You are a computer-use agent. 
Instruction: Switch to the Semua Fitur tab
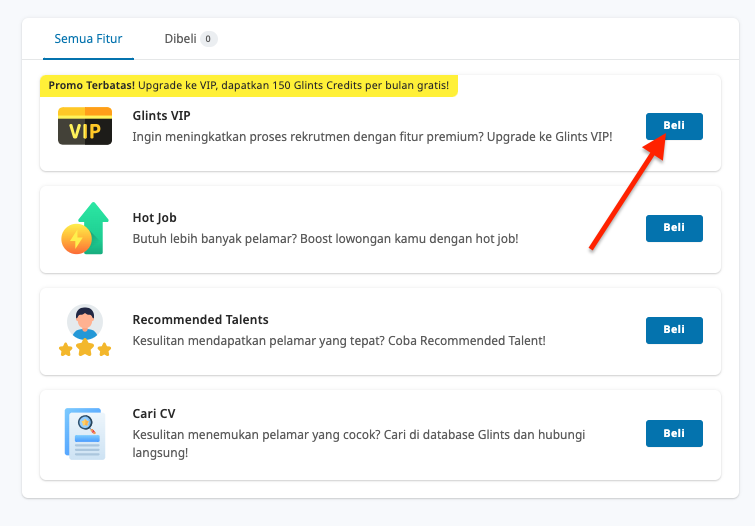coord(88,39)
